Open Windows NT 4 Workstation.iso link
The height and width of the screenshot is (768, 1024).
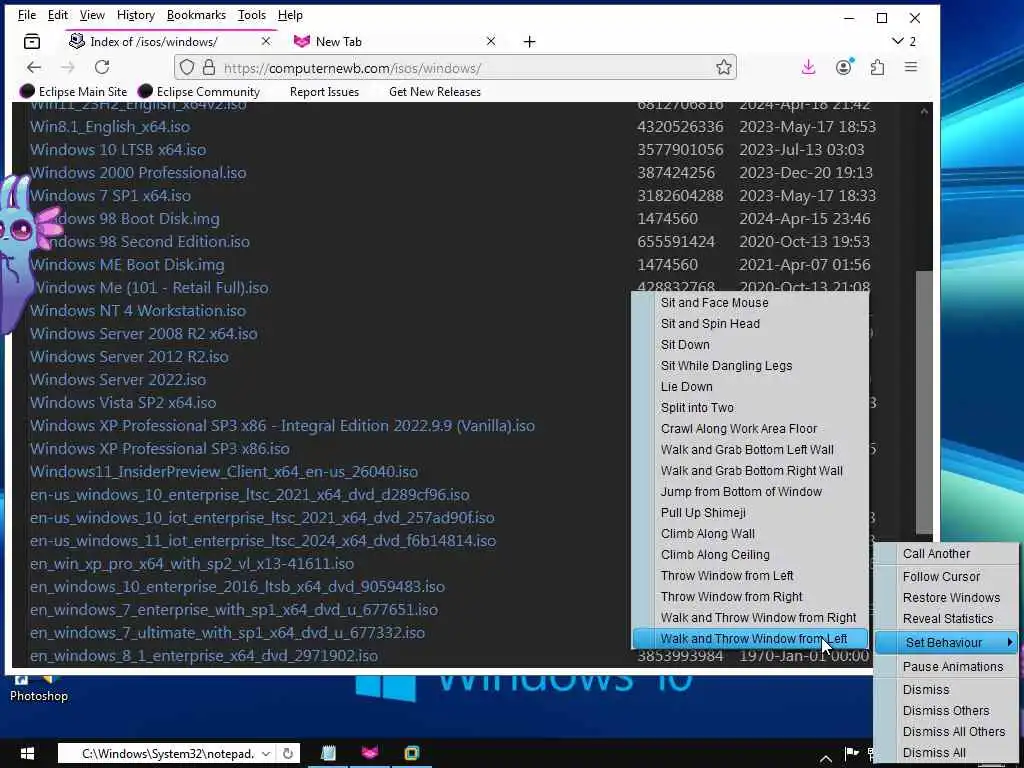point(138,310)
